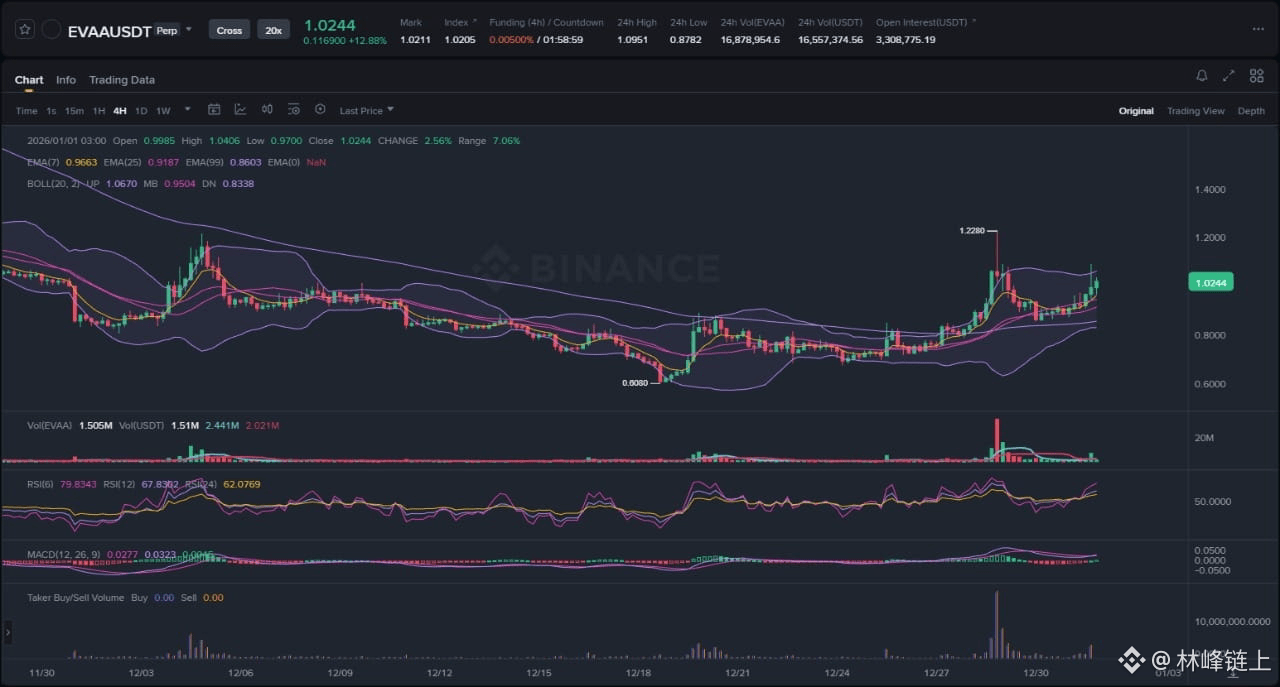Click the circular target chart settings icon

tap(320, 110)
